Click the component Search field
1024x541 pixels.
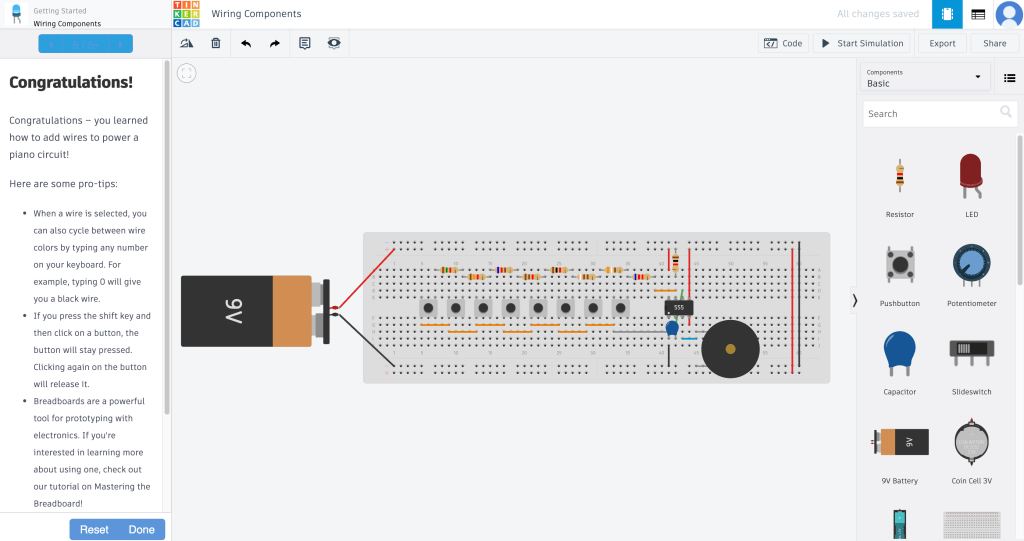click(930, 114)
